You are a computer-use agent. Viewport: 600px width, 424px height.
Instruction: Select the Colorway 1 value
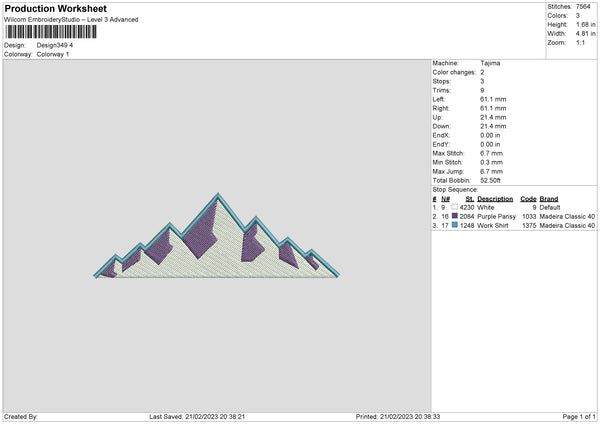click(53, 54)
